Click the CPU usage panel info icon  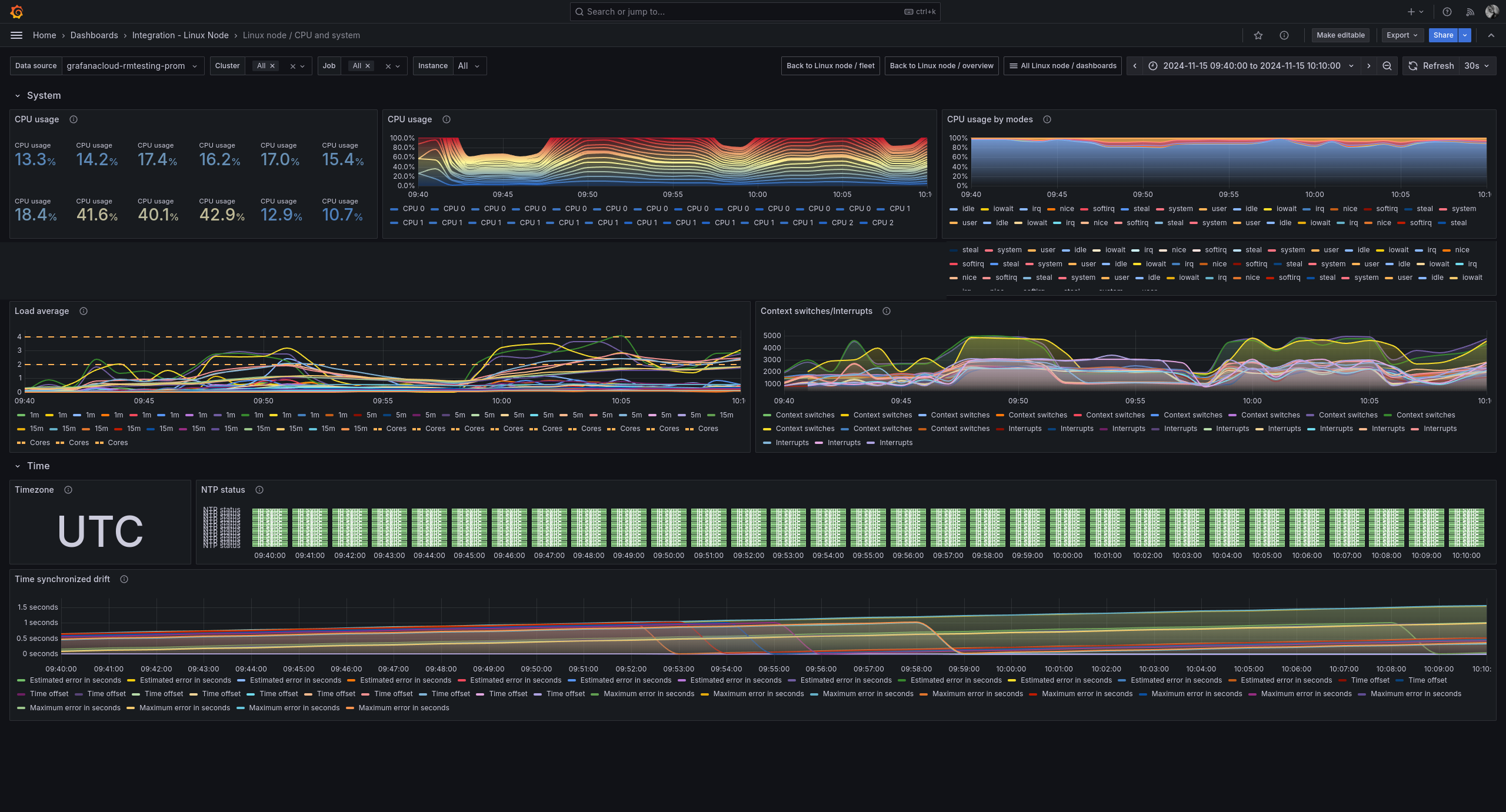74,119
